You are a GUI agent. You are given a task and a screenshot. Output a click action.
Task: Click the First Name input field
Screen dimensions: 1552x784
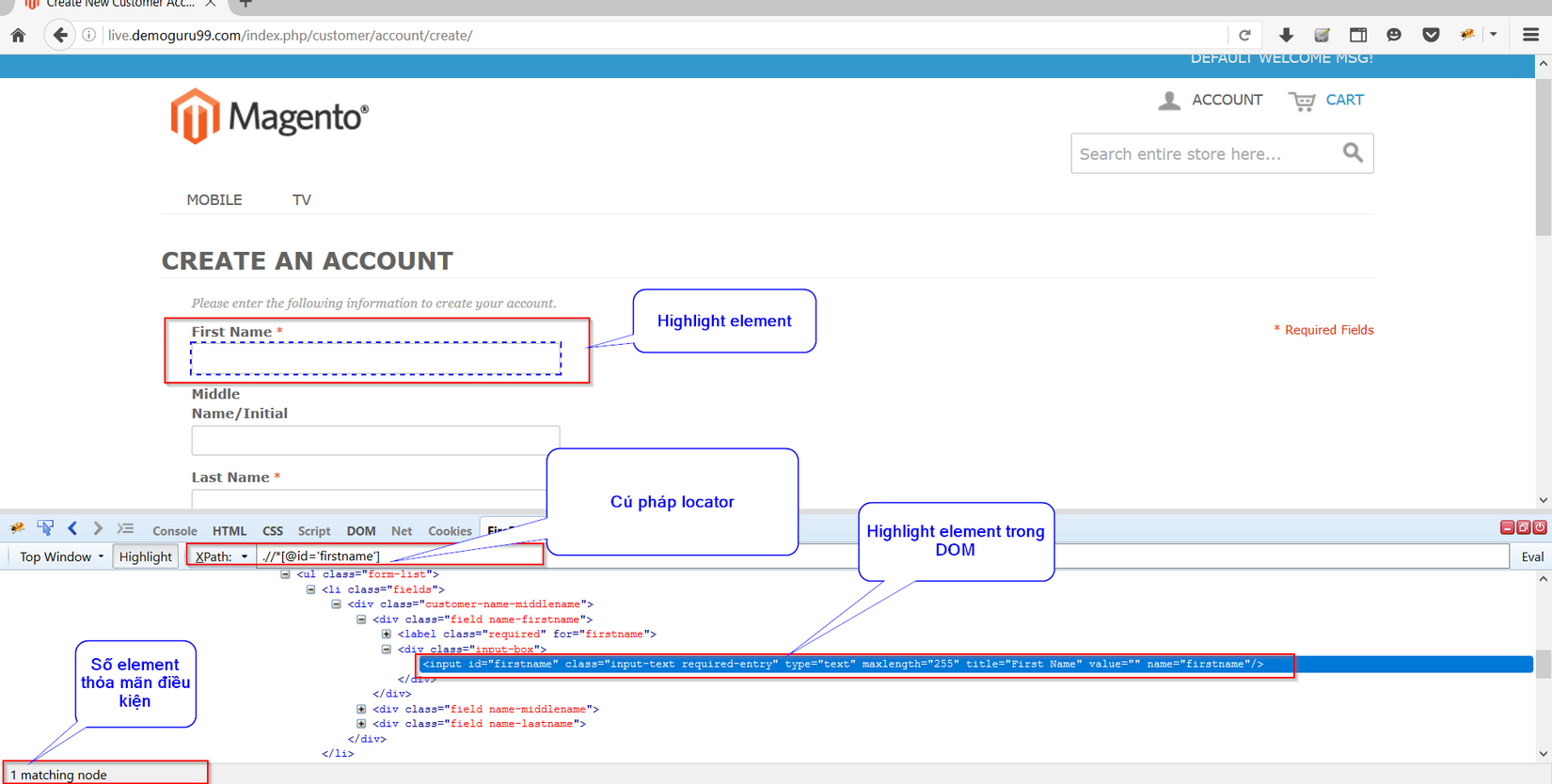tap(375, 358)
